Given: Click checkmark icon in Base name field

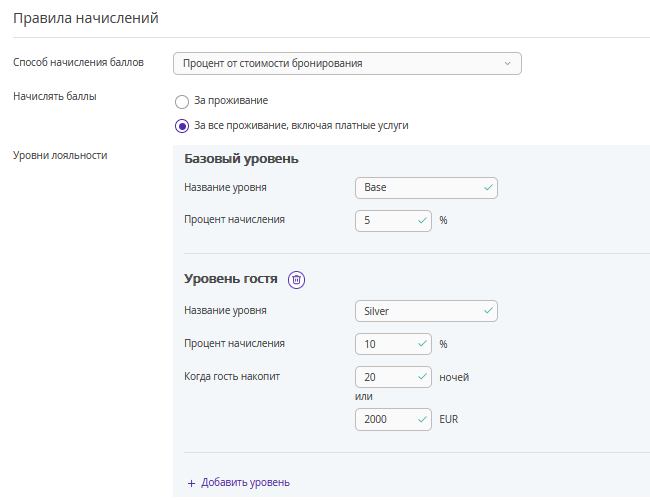Looking at the screenshot, I should [x=488, y=187].
